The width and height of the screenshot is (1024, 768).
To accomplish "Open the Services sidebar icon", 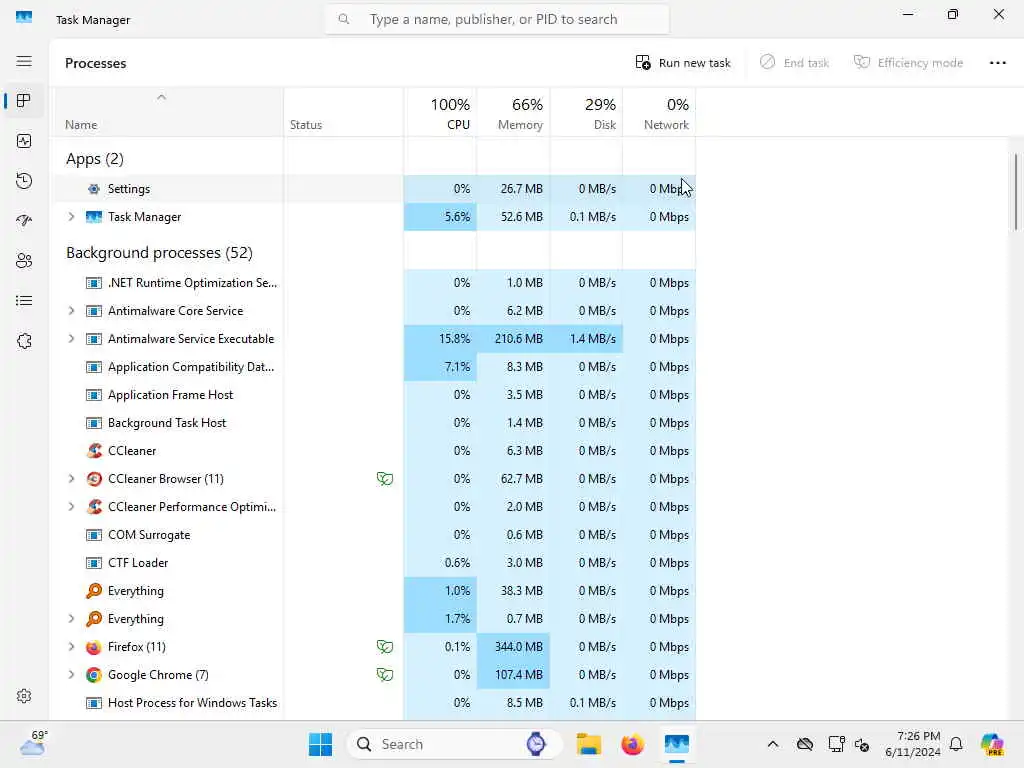I will click(24, 341).
